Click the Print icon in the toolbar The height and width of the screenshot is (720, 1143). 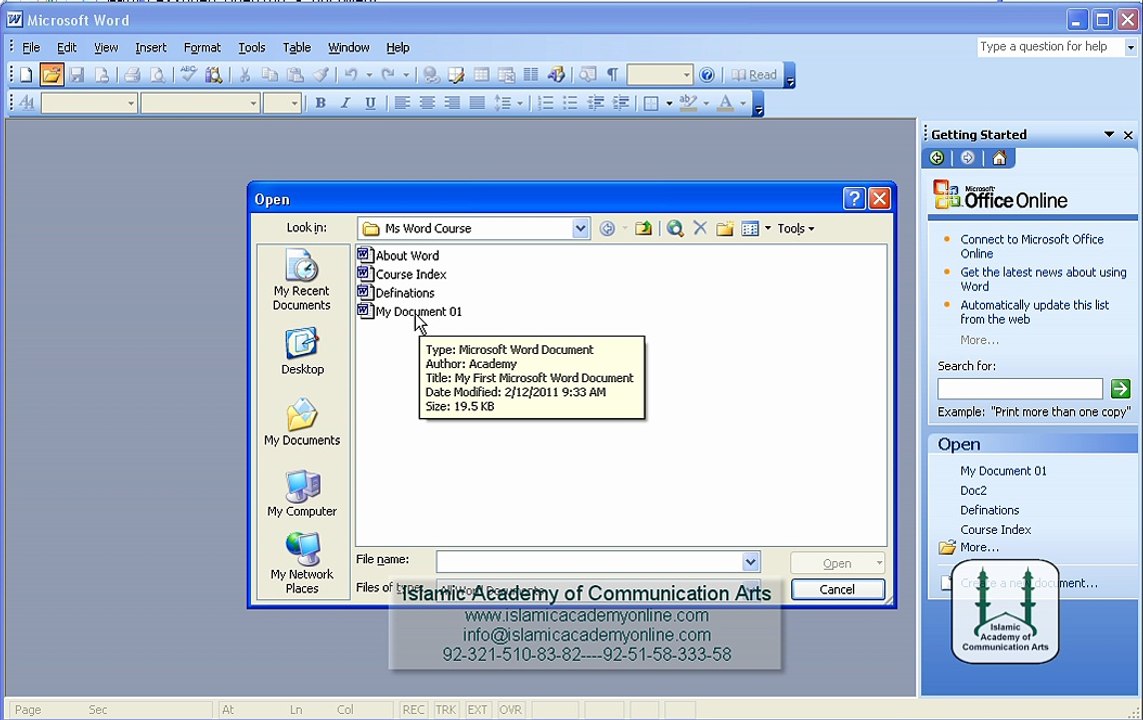tap(132, 74)
